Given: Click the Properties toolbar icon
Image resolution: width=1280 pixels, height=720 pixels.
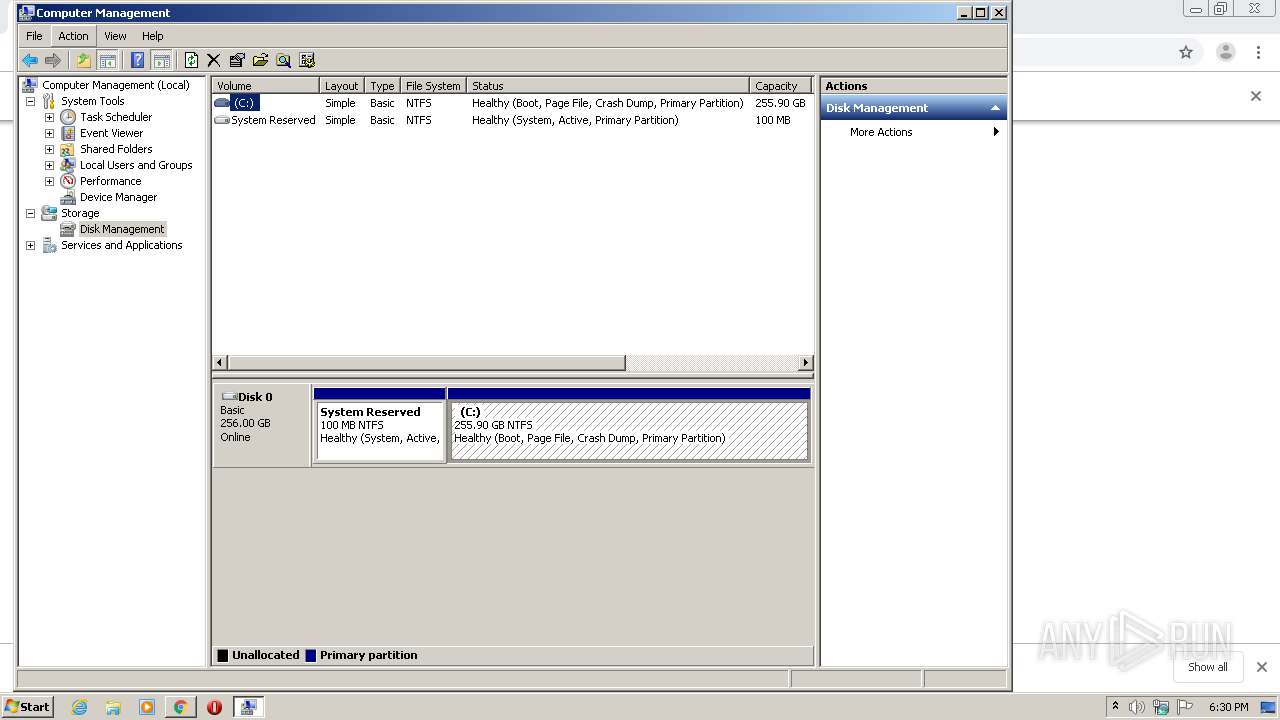Looking at the screenshot, I should pyautogui.click(x=237, y=60).
